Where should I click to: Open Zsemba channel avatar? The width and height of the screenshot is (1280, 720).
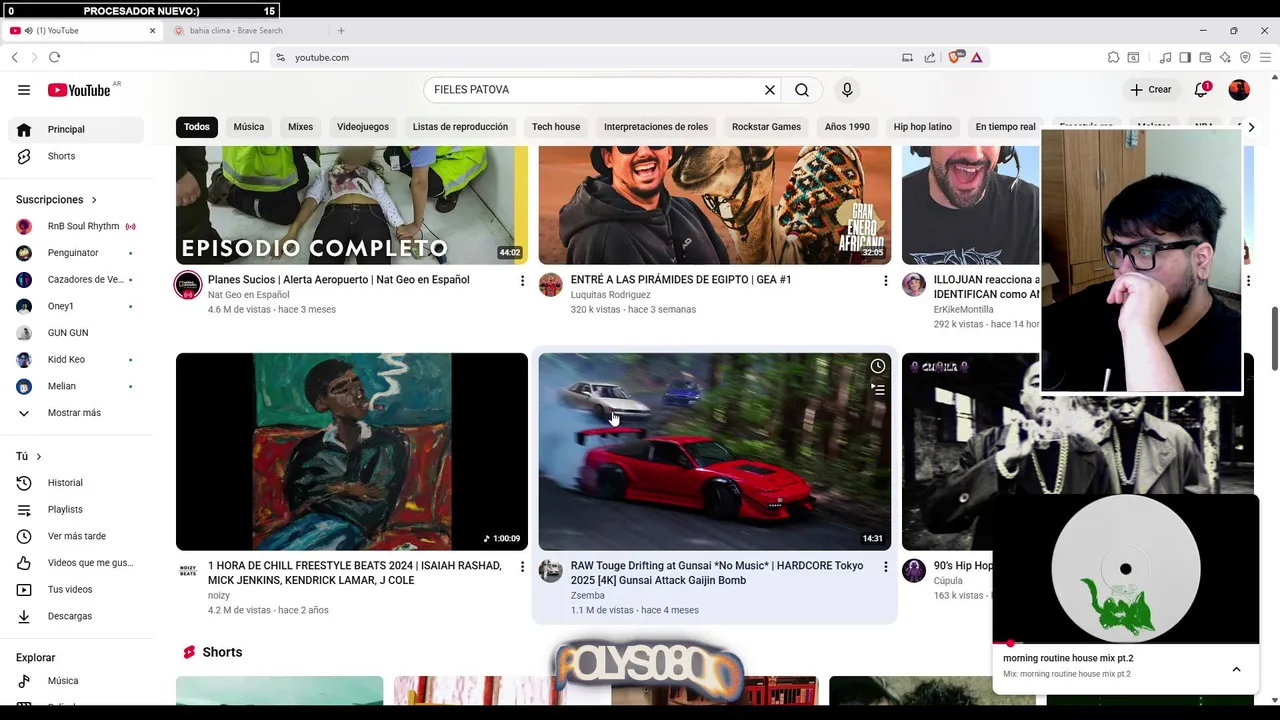tap(551, 571)
